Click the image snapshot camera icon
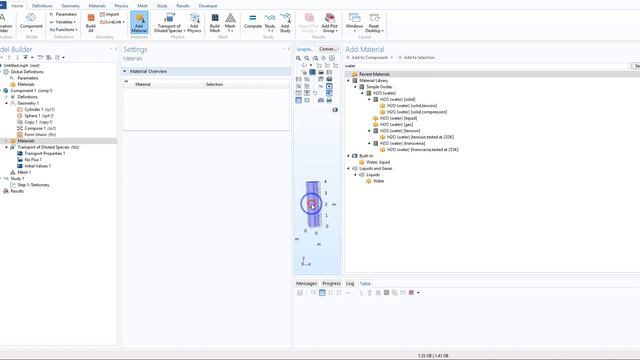640x360 pixels. (321, 100)
